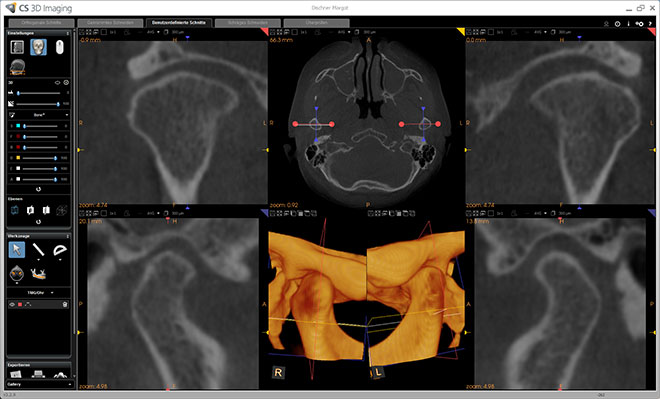Switch to the Benutzerdefinierte Schnitte tab
Image resolution: width=660 pixels, height=399 pixels.
pyautogui.click(x=178, y=23)
